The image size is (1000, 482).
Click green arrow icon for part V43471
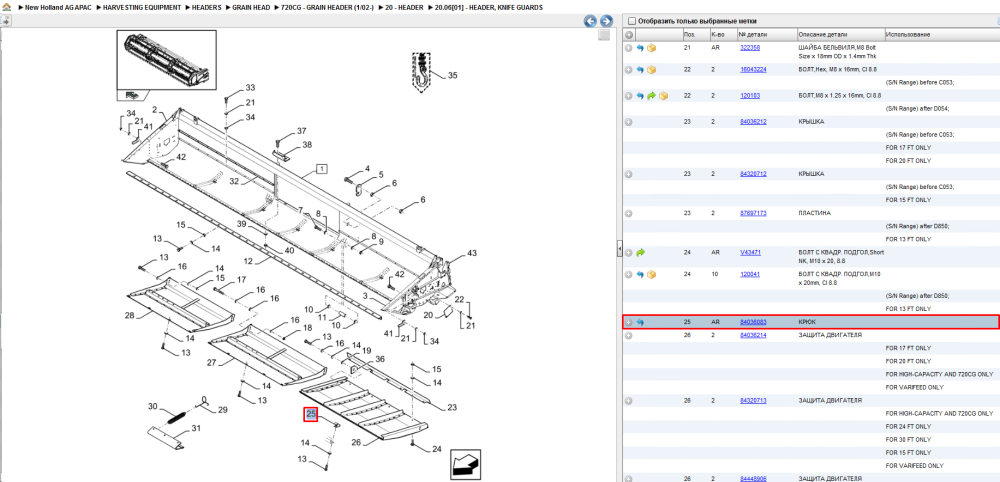pos(640,252)
